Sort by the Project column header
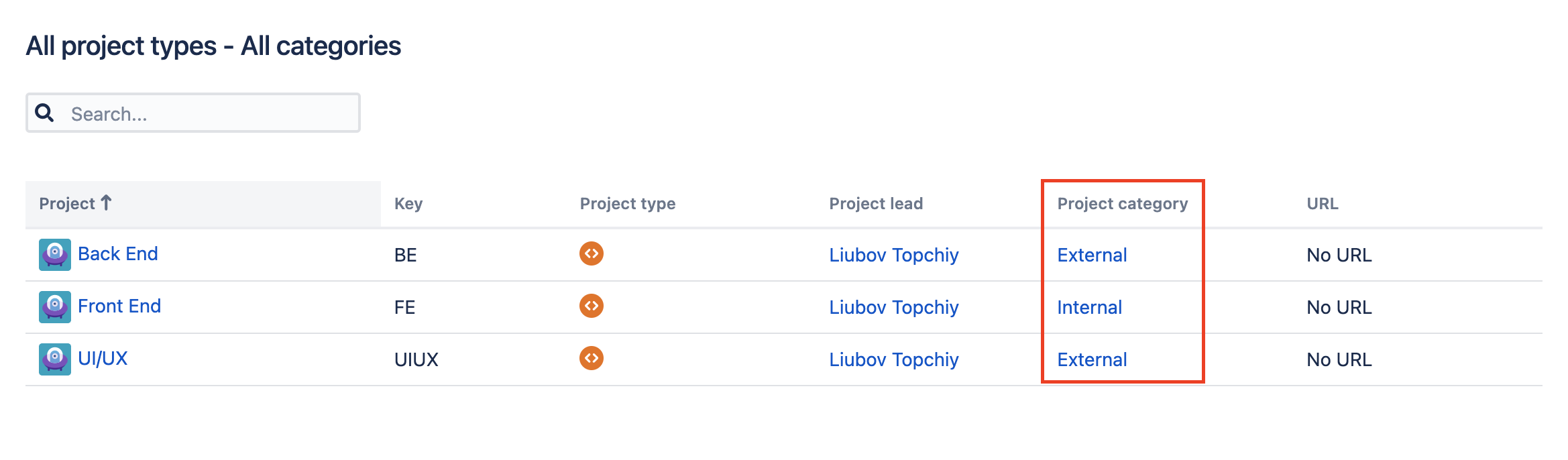Viewport: 1568px width, 460px height. tap(67, 204)
